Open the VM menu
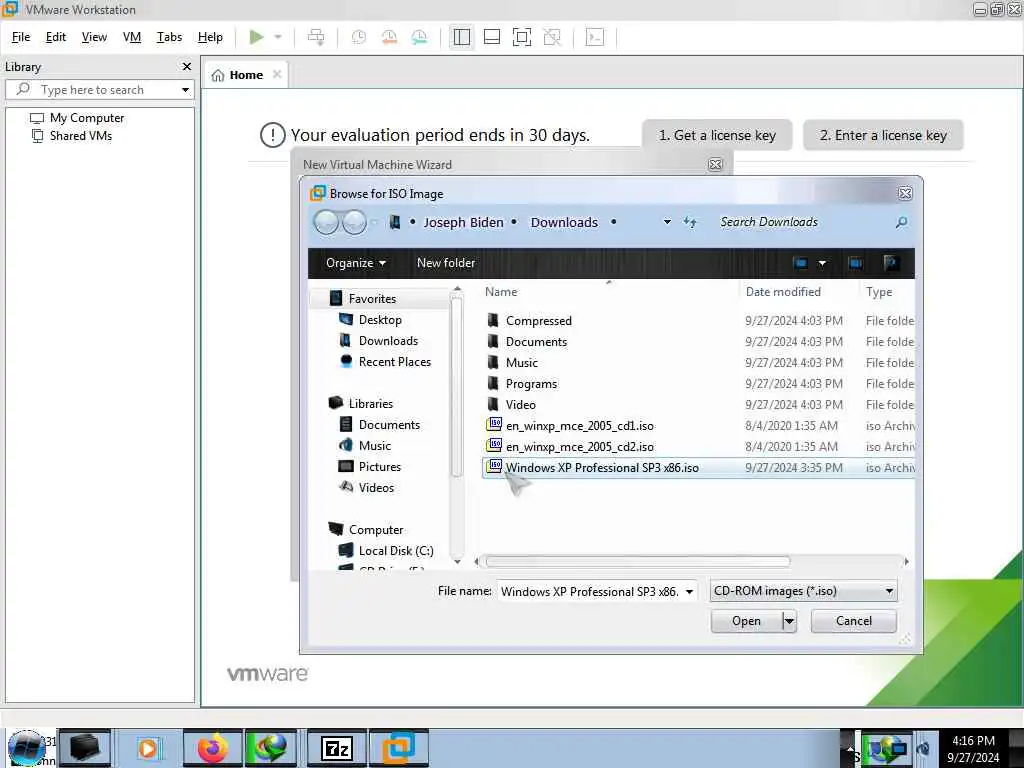Screen dimensions: 1024x768 (x=132, y=37)
